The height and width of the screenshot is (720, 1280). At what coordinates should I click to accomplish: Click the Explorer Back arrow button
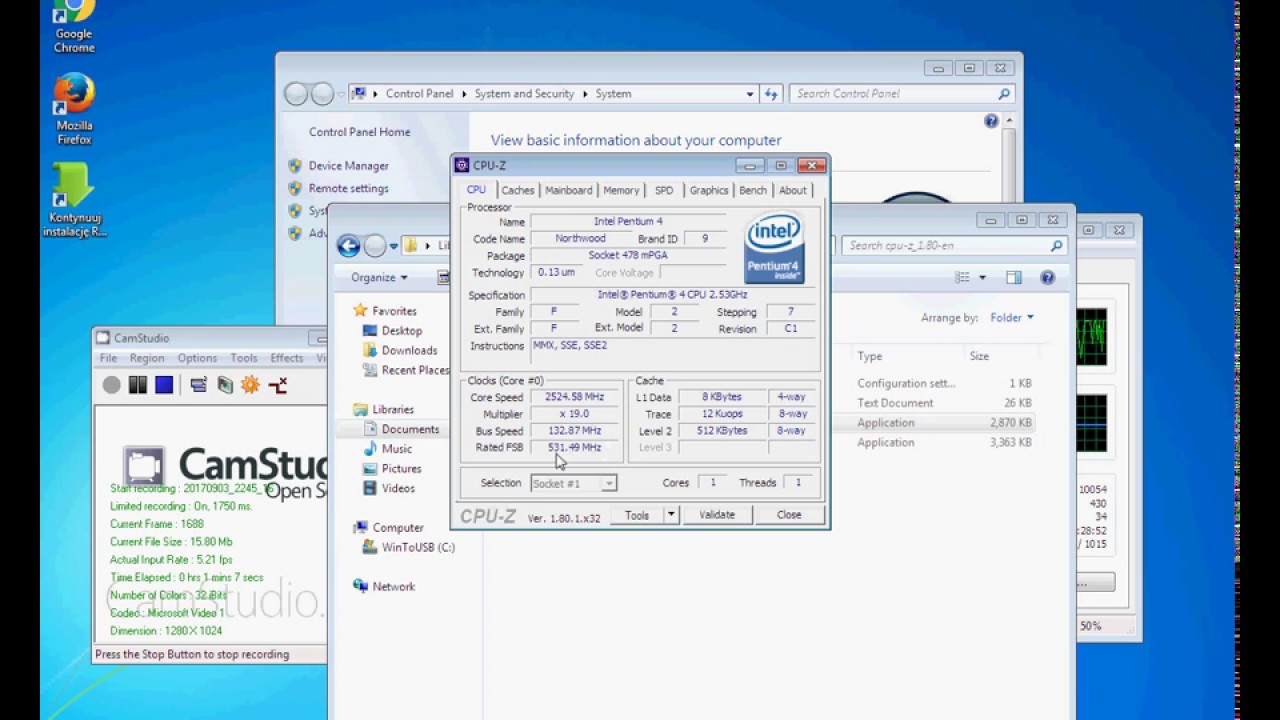coord(348,246)
